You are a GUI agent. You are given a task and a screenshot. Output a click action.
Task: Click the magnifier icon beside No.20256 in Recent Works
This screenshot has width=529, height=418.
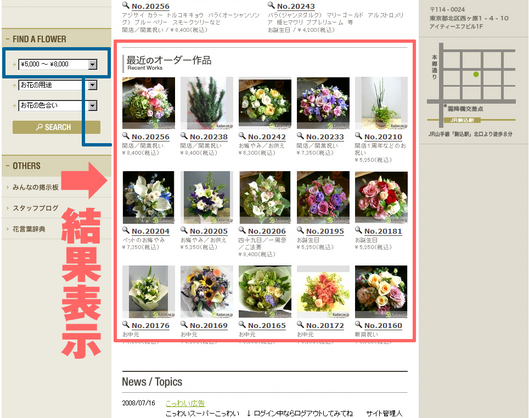point(126,136)
